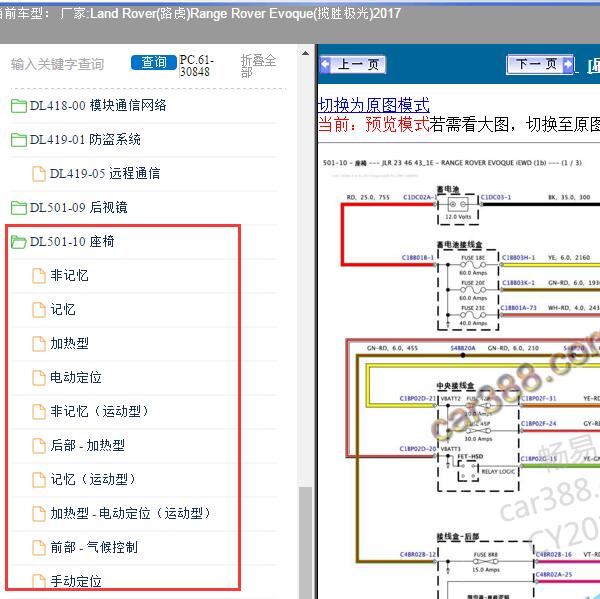Screen dimensions: 600x599
Task: Click connector label C1DC03-1
Action: pyautogui.click(x=496, y=197)
